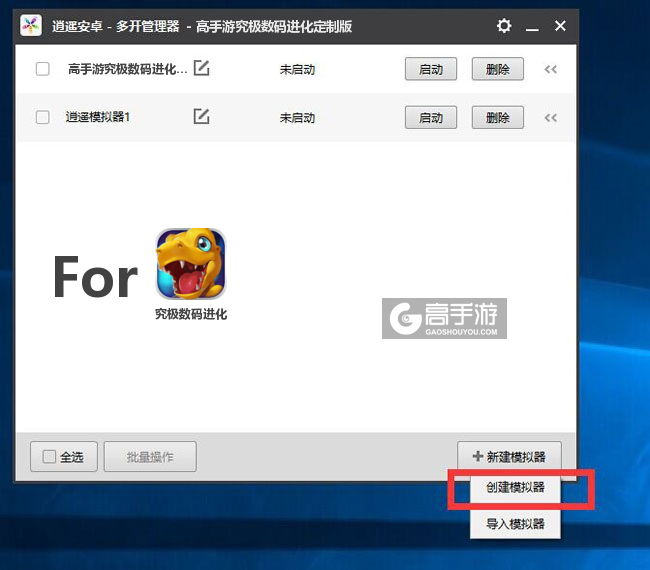650x570 pixels.
Task: Click 未启动 status of 高手游究极数码进化 row
Action: click(297, 69)
